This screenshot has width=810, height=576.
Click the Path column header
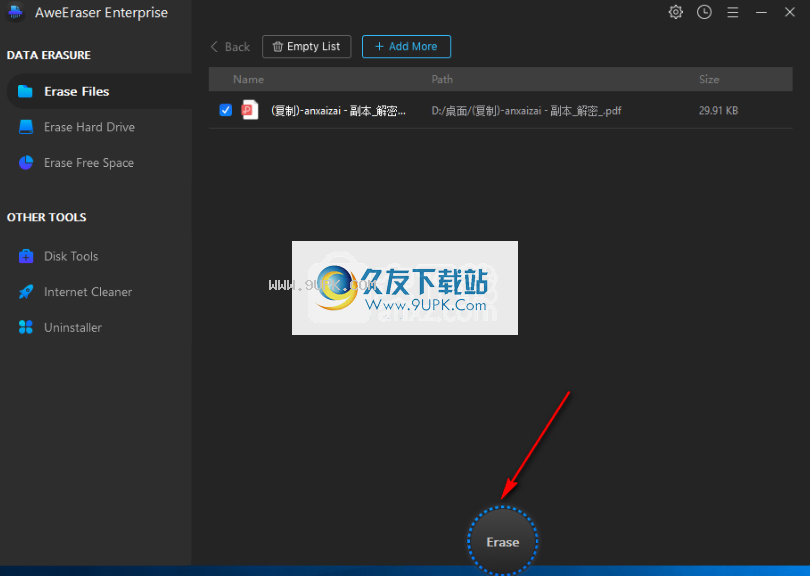[x=442, y=80]
